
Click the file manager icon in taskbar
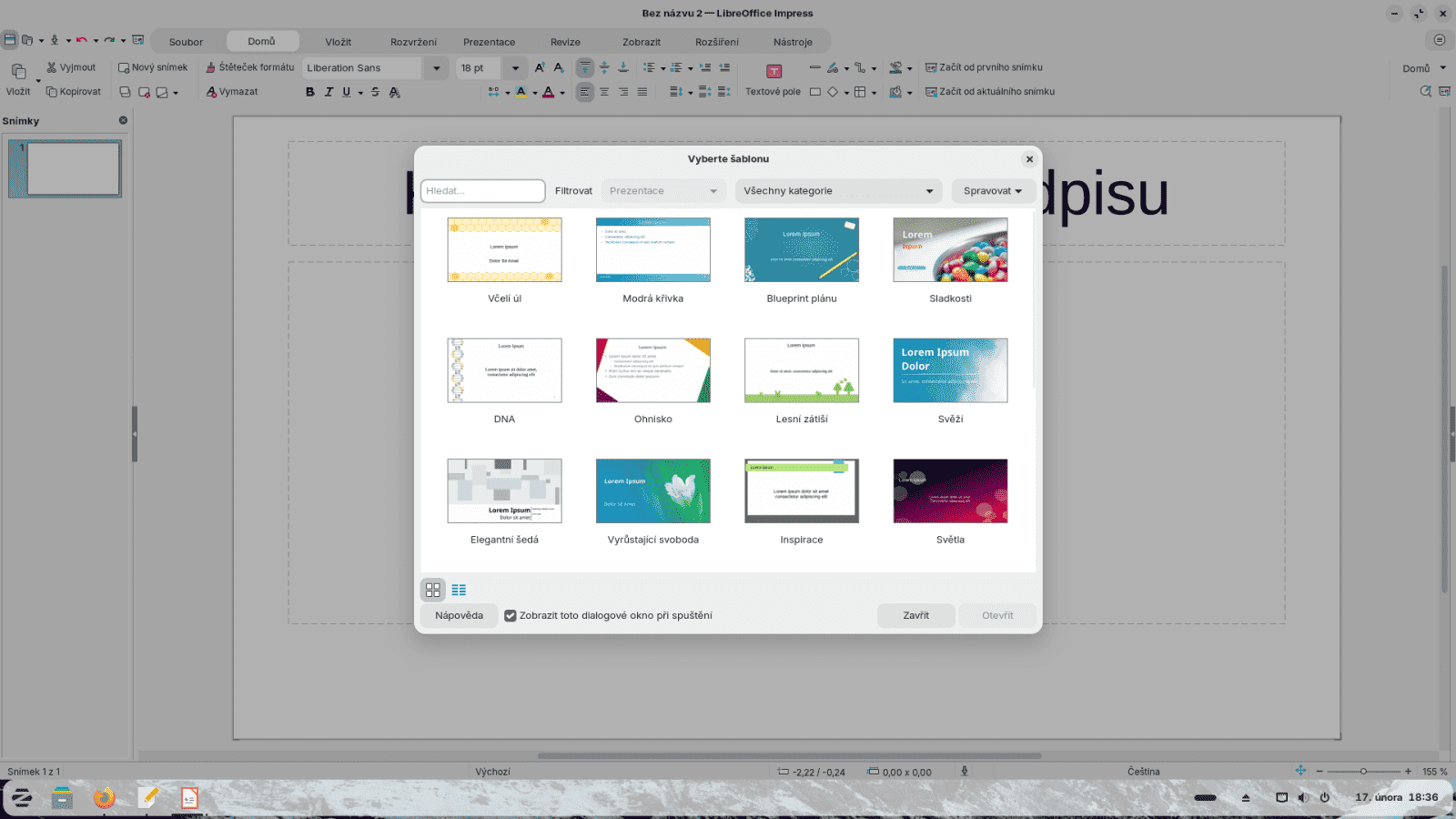[x=62, y=798]
